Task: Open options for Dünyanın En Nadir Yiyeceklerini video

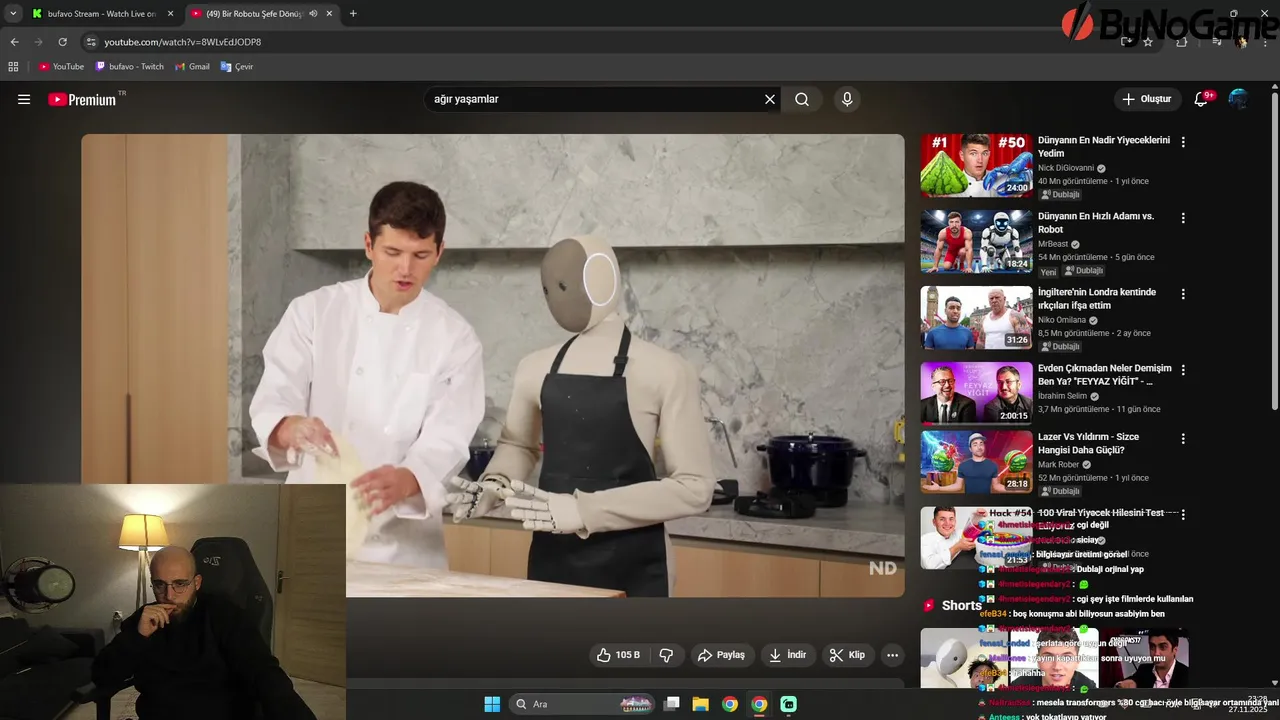Action: pyautogui.click(x=1183, y=142)
